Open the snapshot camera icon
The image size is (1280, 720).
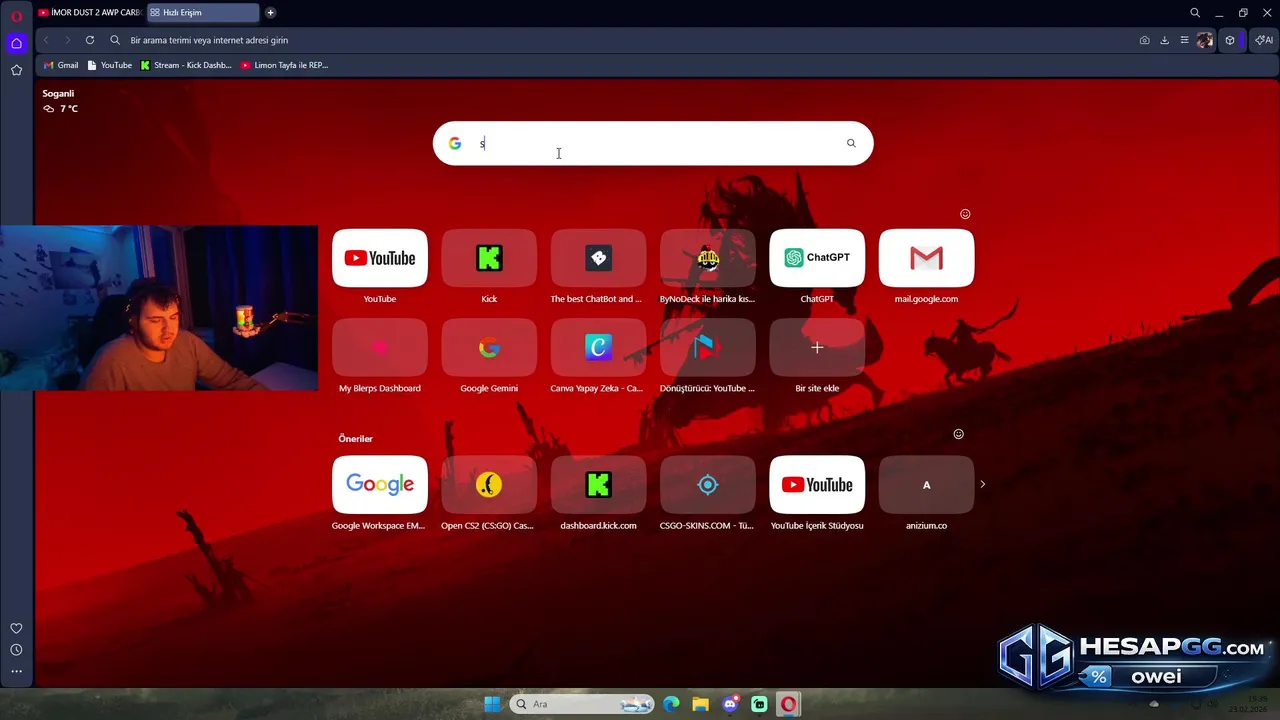[1144, 40]
